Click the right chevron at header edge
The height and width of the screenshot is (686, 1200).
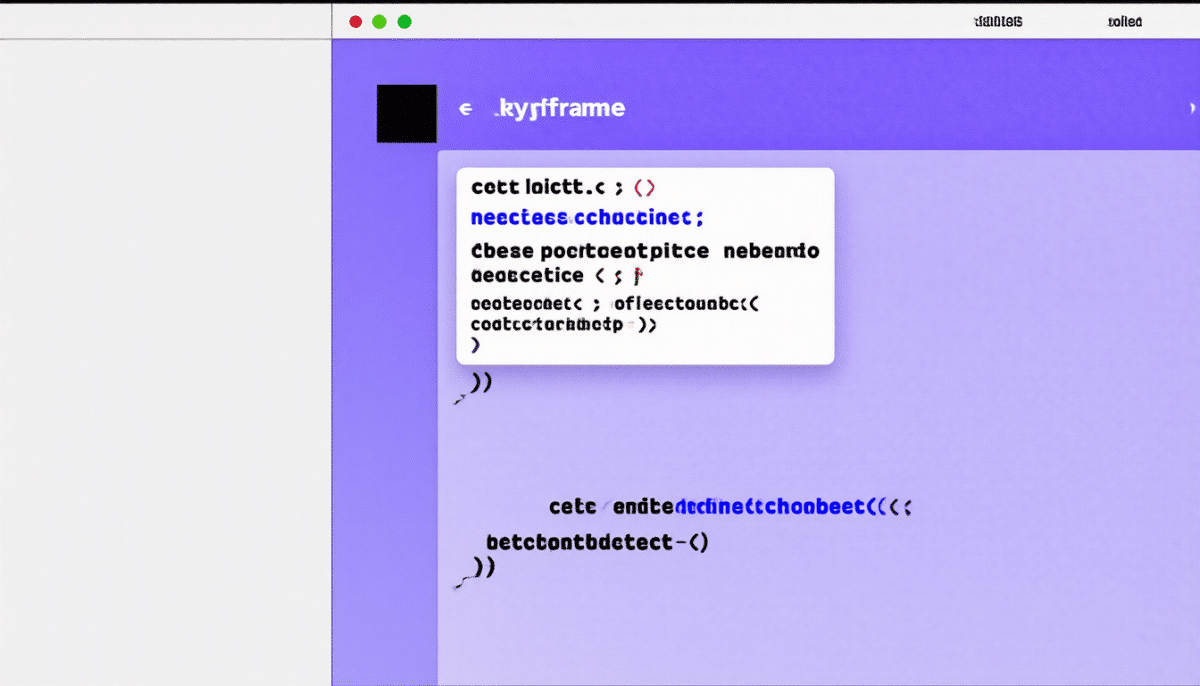point(1191,108)
